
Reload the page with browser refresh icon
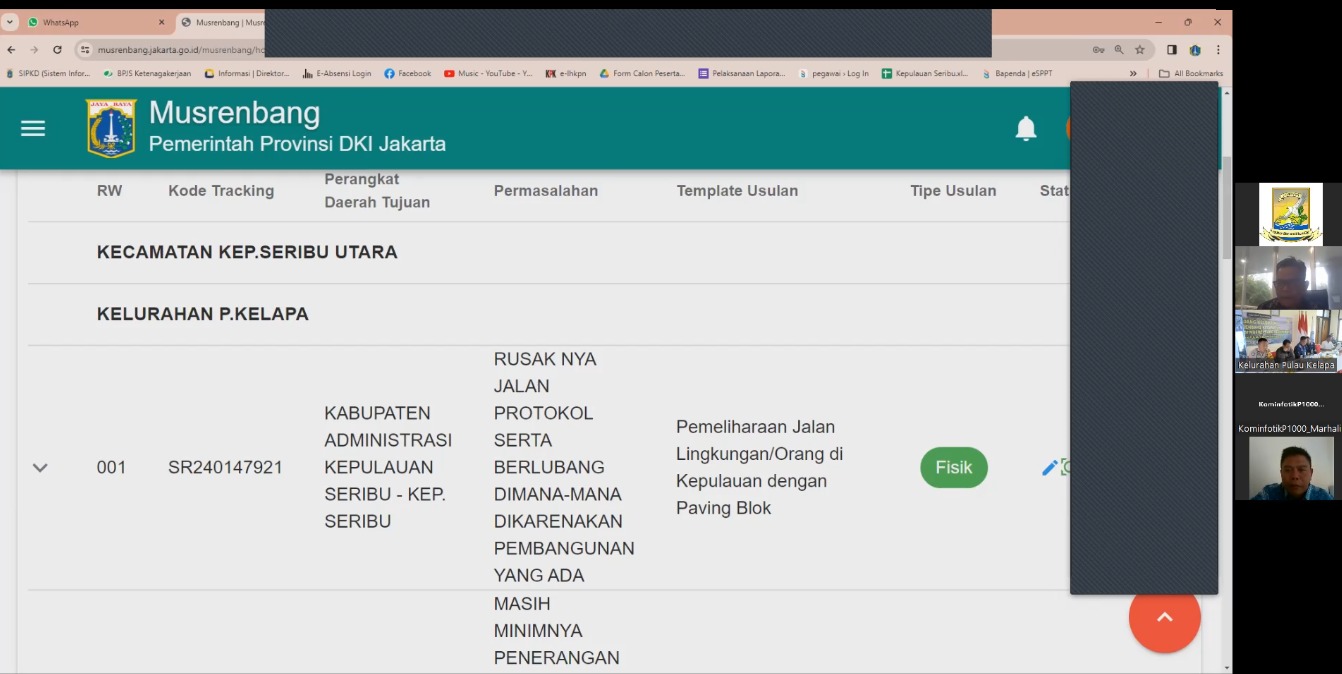57,50
